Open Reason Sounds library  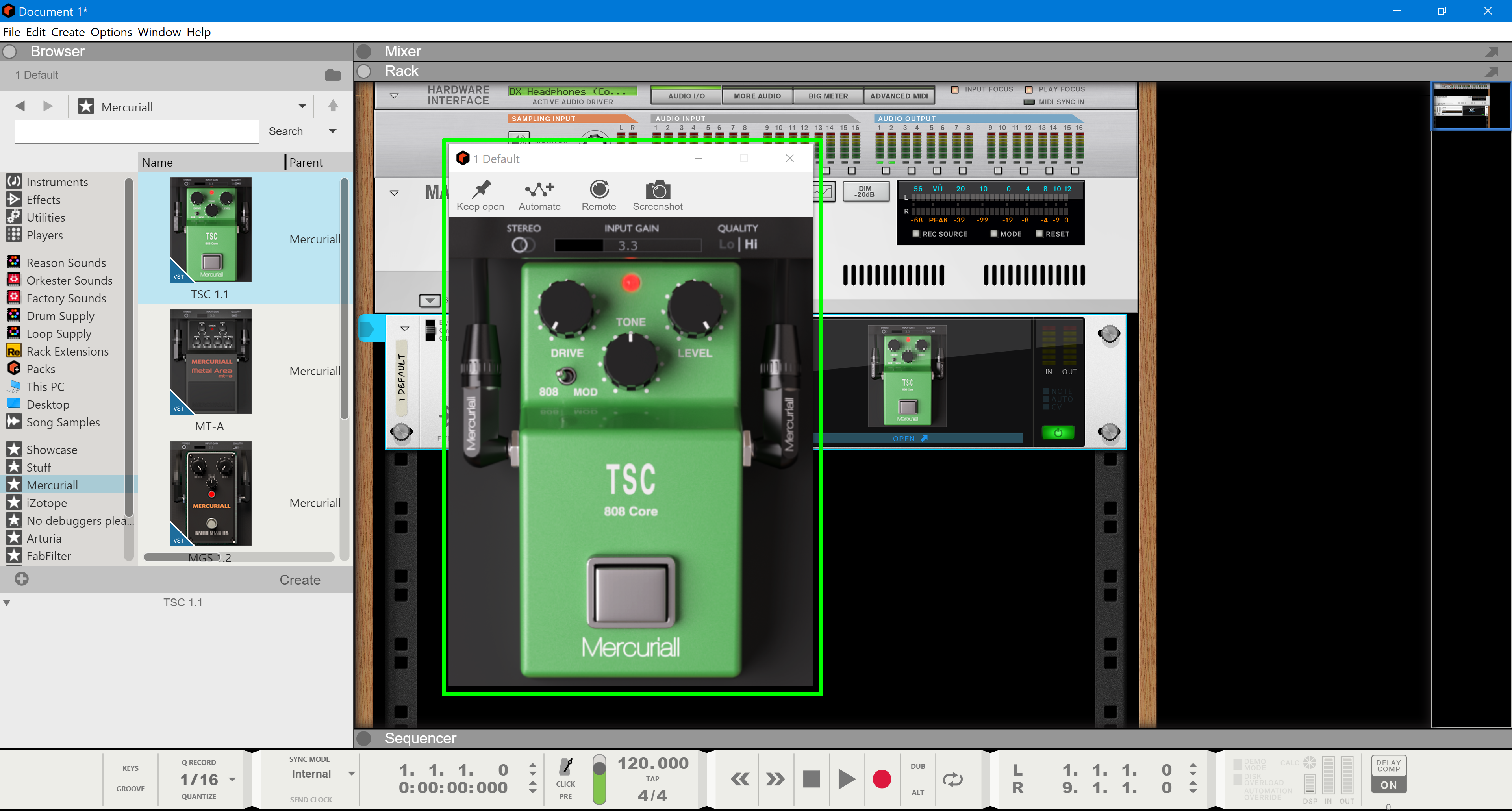pos(66,262)
